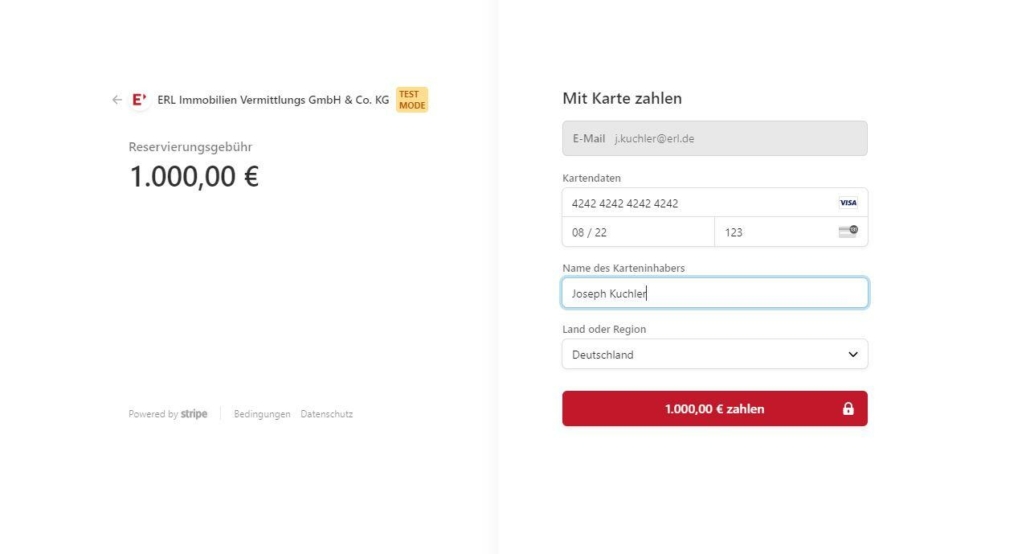Image resolution: width=1030 pixels, height=554 pixels.
Task: Click the stripe logo in footer
Action: pos(194,414)
